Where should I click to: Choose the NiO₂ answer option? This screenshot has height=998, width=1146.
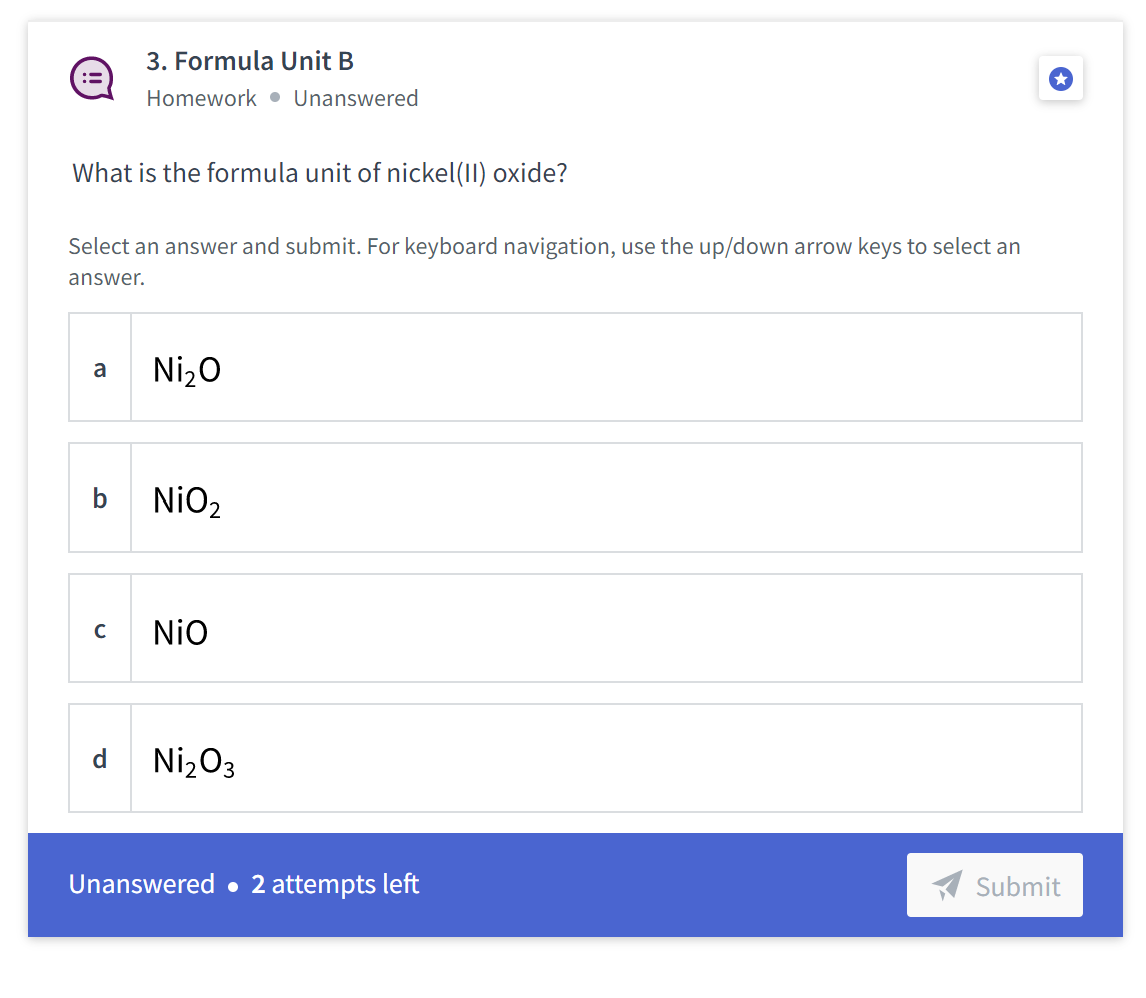605,498
